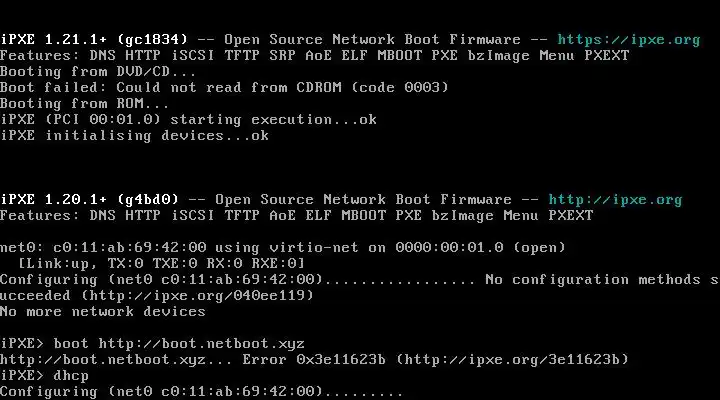Click the 'iPXE initialising devices...ok' line
Image resolution: width=720 pixels, height=400 pixels.
(x=134, y=136)
